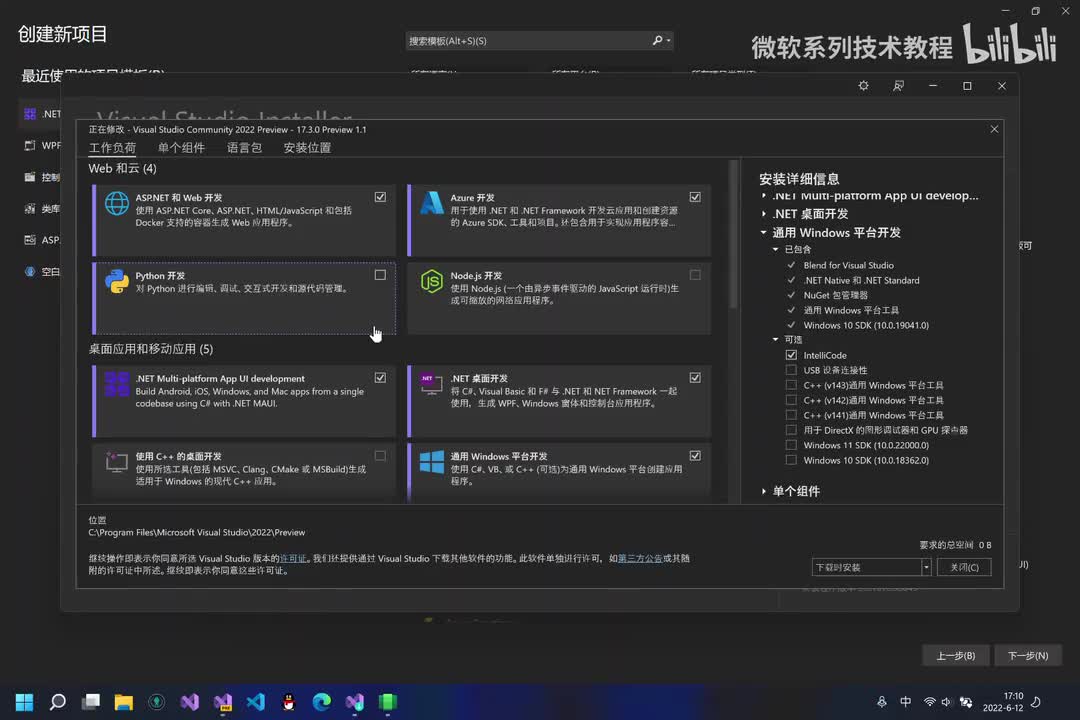
Task: Open 第三方公告 link
Action: pos(640,558)
